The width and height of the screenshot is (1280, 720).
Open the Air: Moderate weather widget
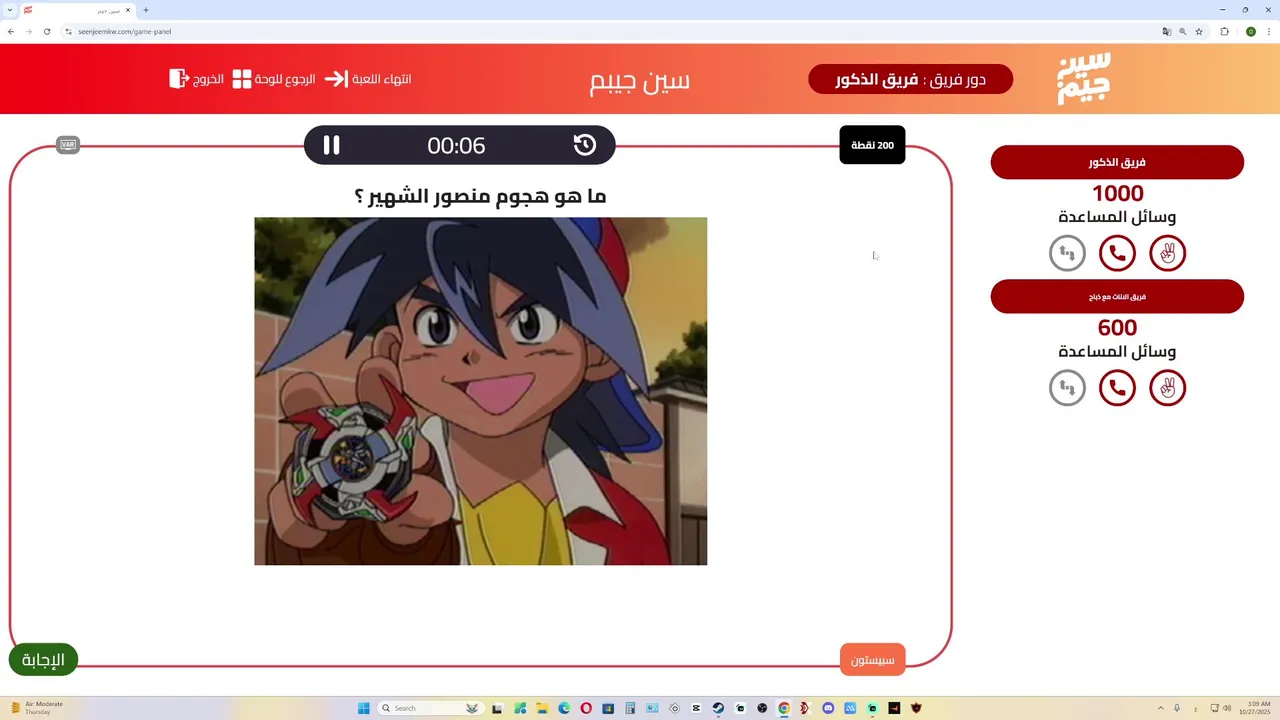[x=38, y=708]
